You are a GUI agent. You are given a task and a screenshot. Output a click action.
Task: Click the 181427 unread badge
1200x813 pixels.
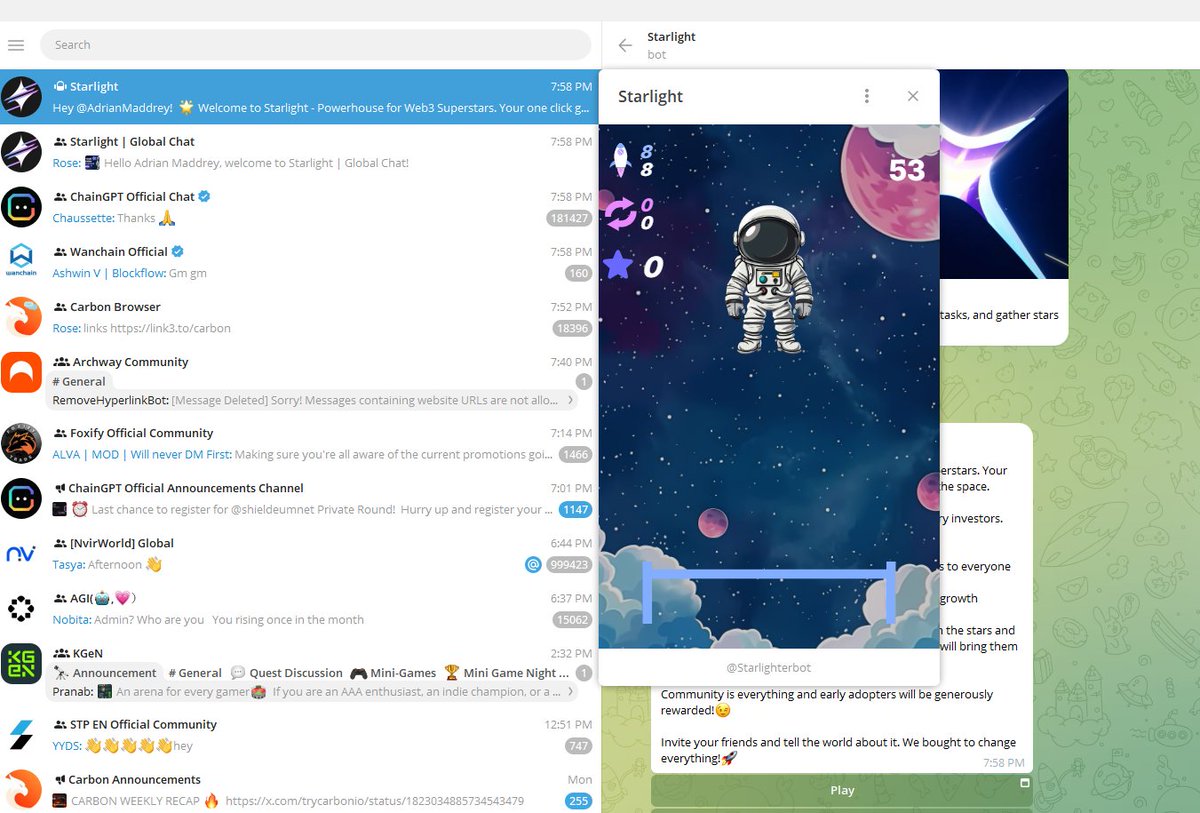point(569,218)
